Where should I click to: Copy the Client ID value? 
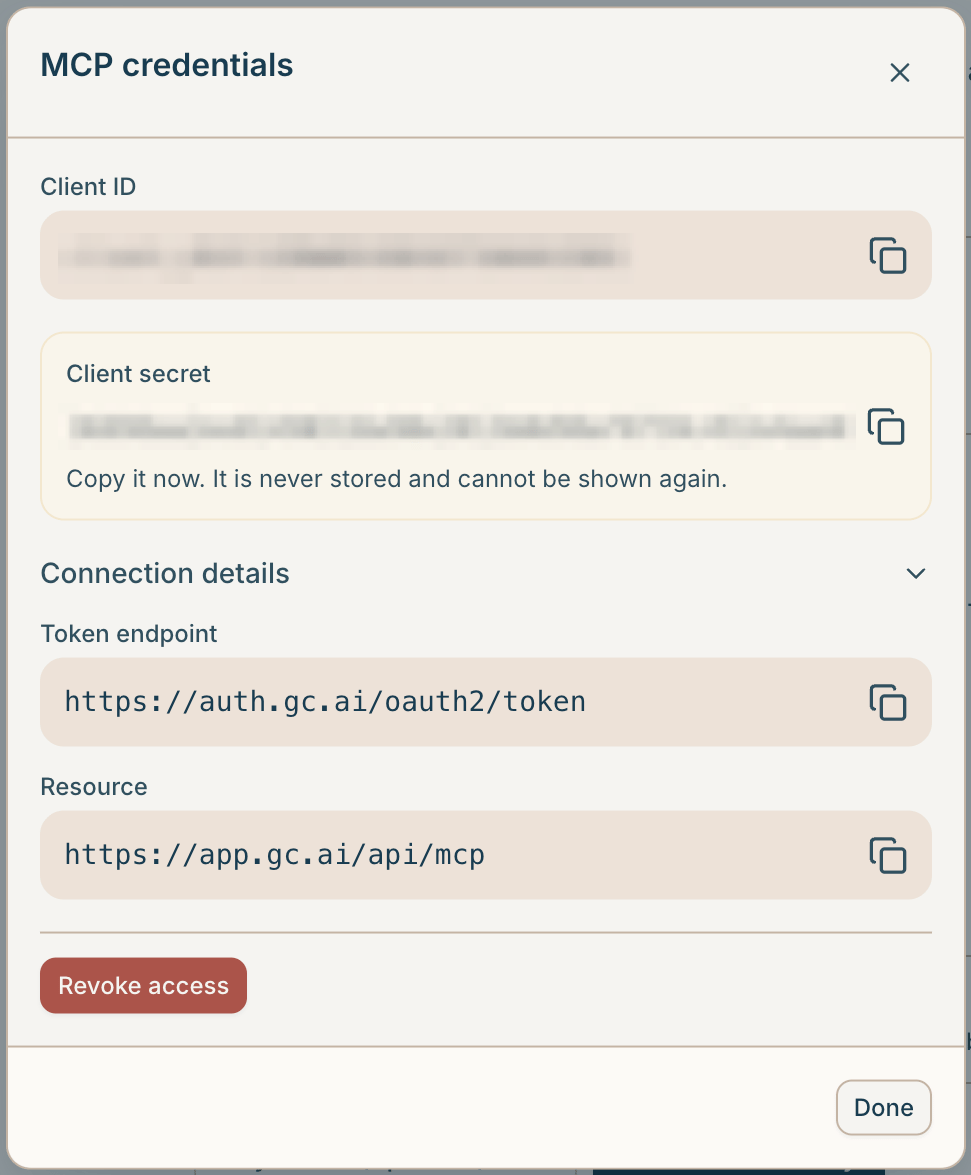click(x=888, y=256)
